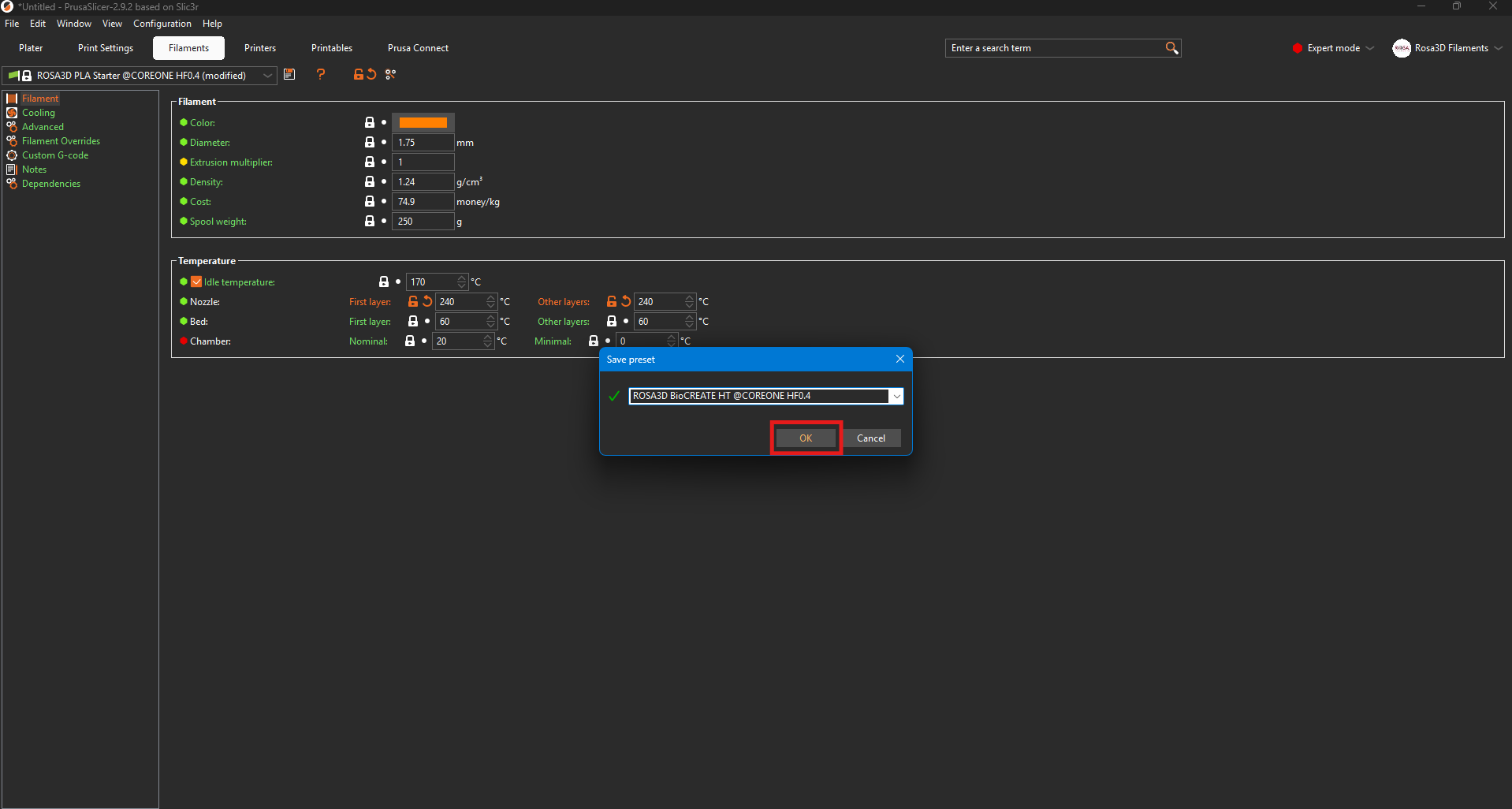Click the save preset floppy disk icon

289,74
